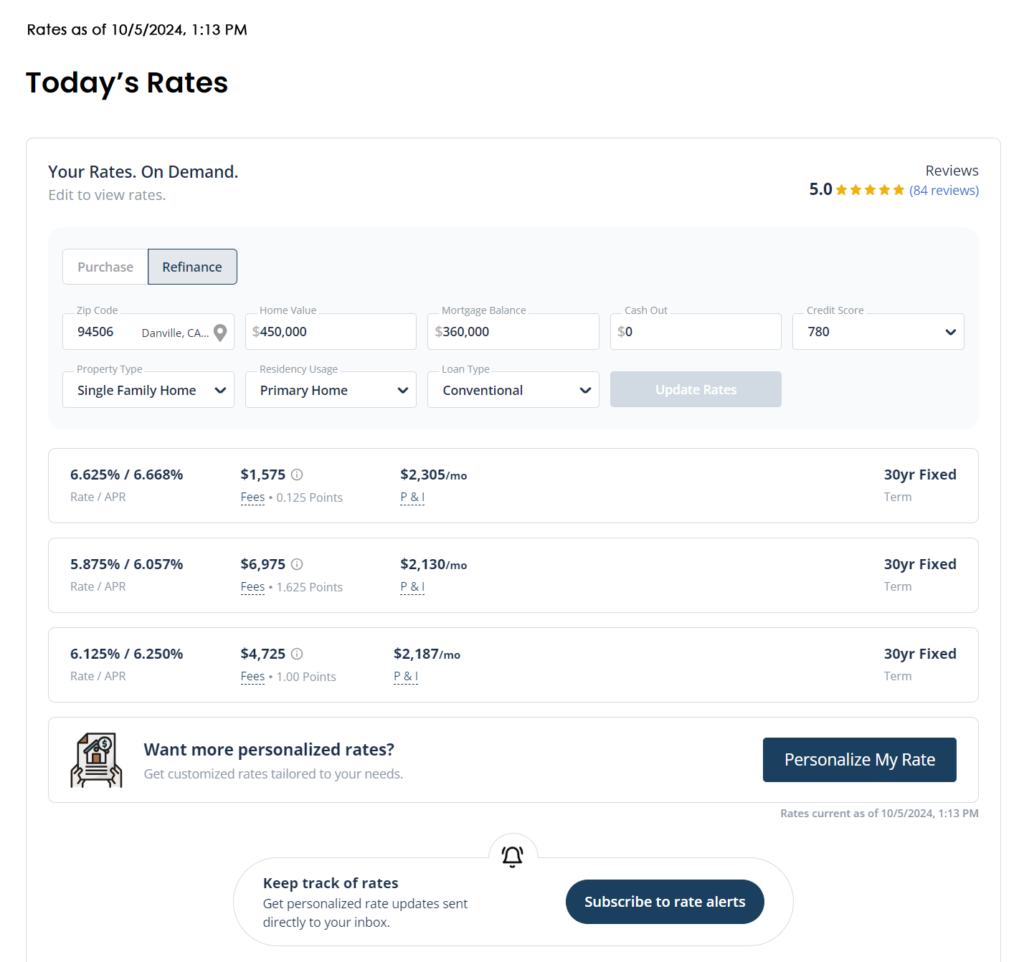The height and width of the screenshot is (962, 1024).
Task: Click the Fees link under $1,575
Action: (253, 498)
